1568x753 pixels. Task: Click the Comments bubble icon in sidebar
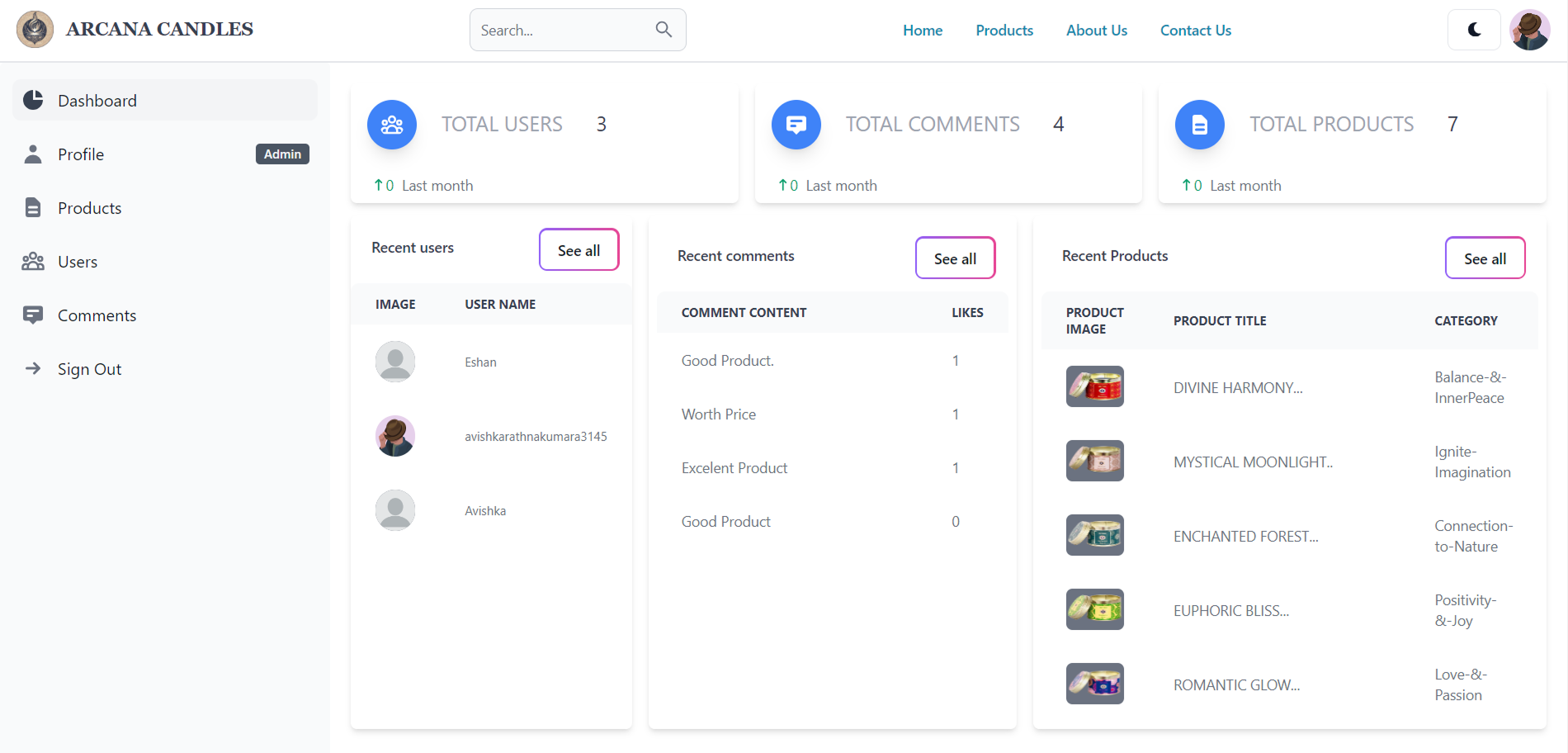33,315
